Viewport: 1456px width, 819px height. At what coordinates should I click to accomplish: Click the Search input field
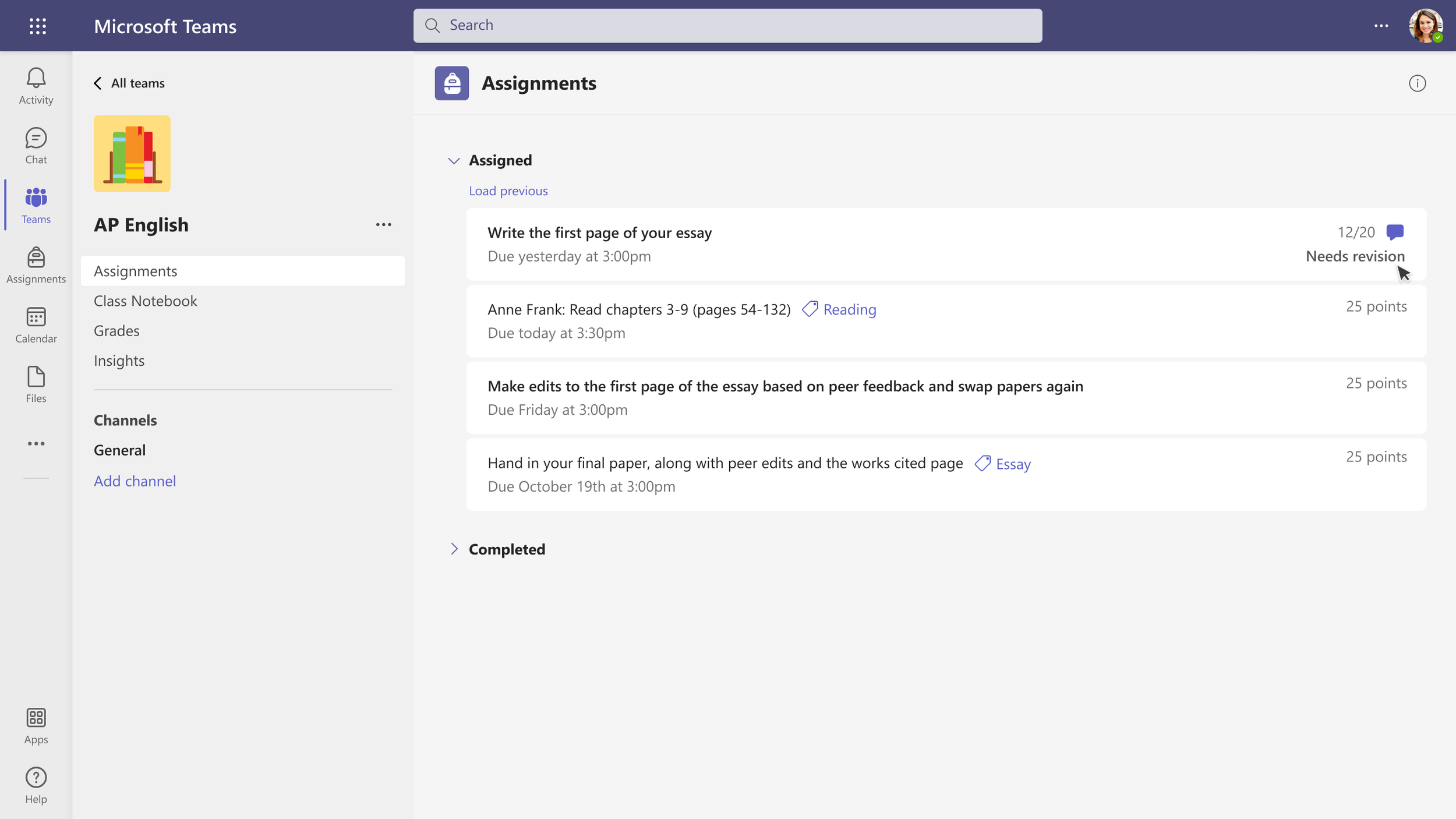point(727,26)
